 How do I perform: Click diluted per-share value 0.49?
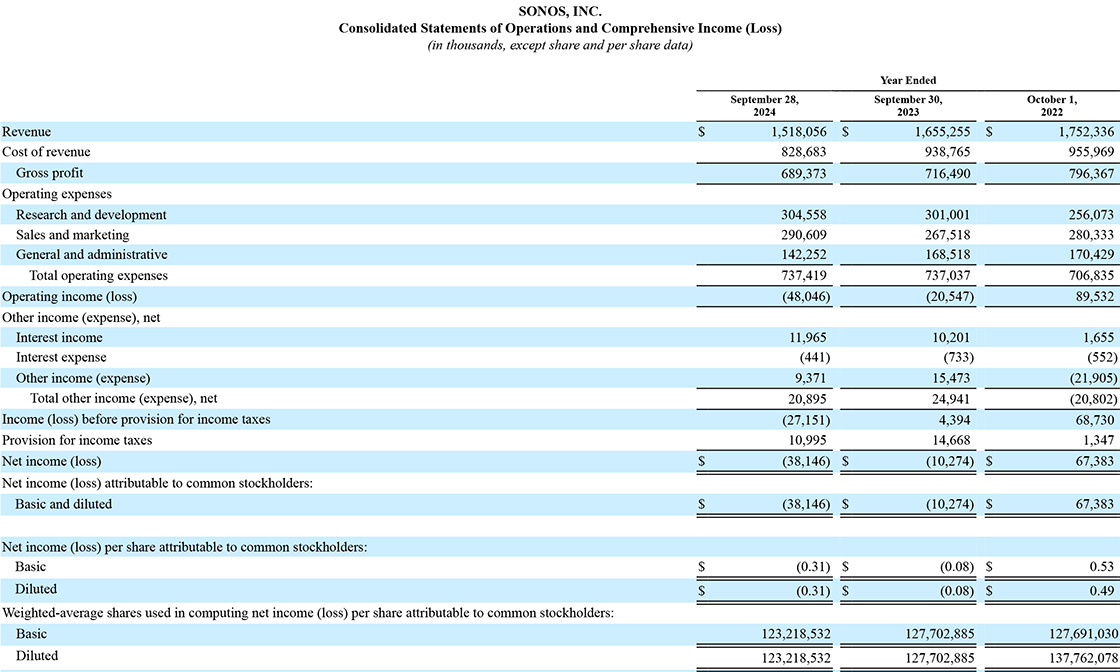tap(1101, 591)
